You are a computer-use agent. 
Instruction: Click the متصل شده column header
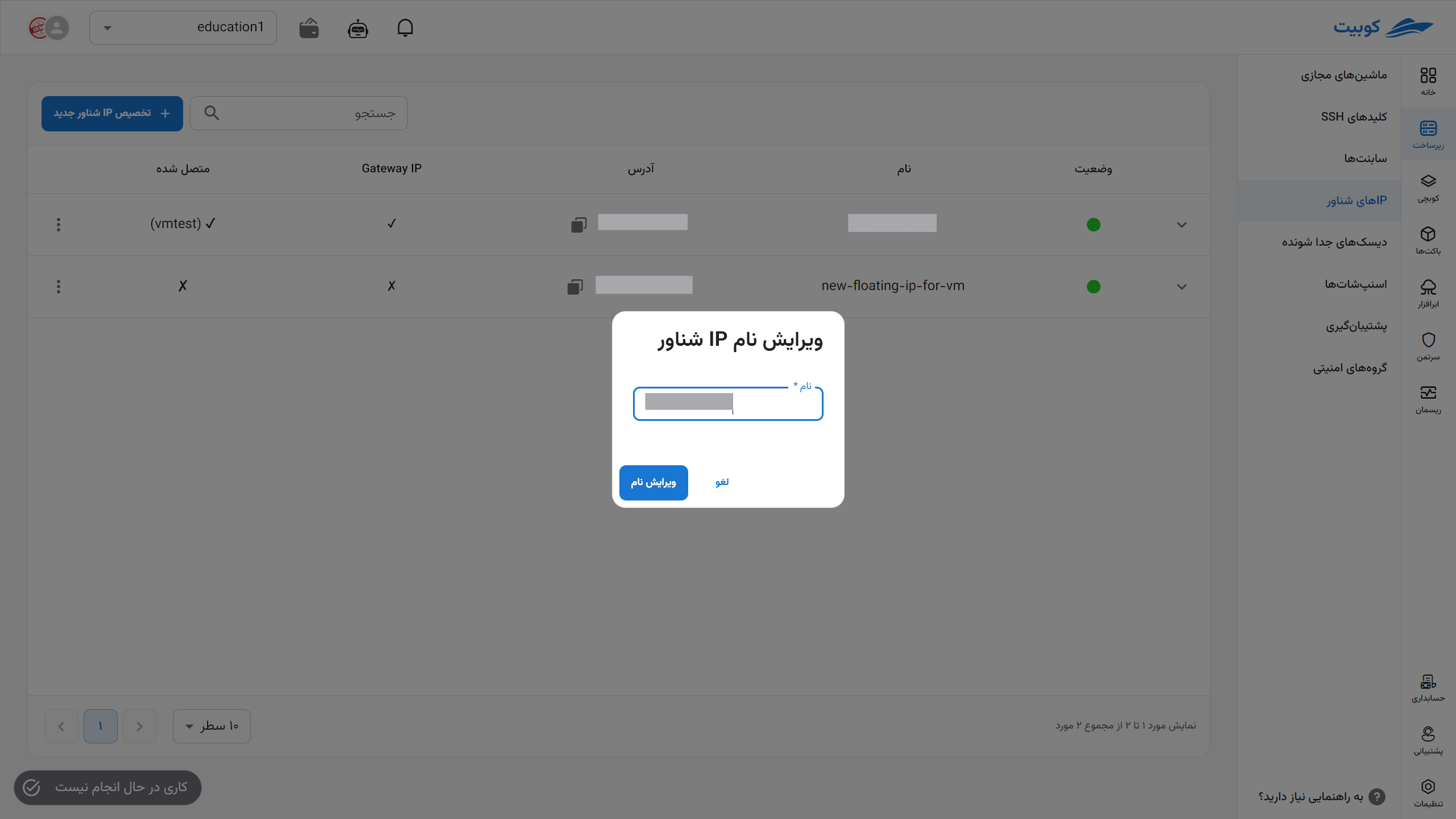pos(183,168)
